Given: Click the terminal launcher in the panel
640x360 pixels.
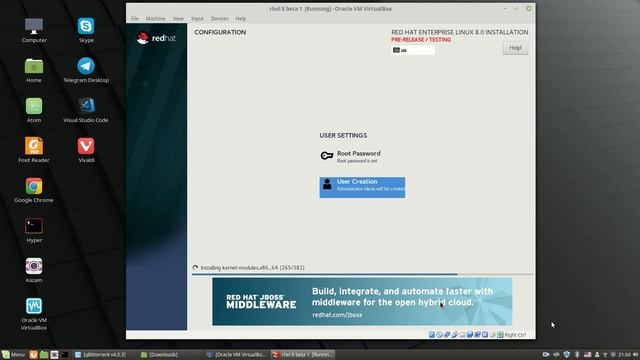Looking at the screenshot, I should (x=64, y=355).
